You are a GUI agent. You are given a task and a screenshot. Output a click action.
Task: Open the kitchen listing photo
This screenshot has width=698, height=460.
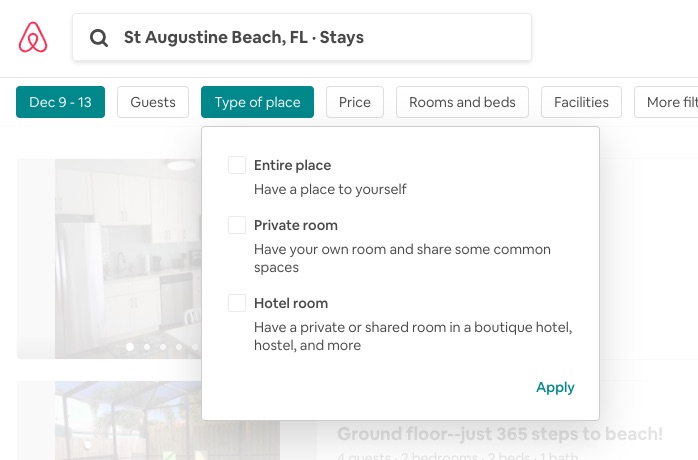pyautogui.click(x=128, y=259)
